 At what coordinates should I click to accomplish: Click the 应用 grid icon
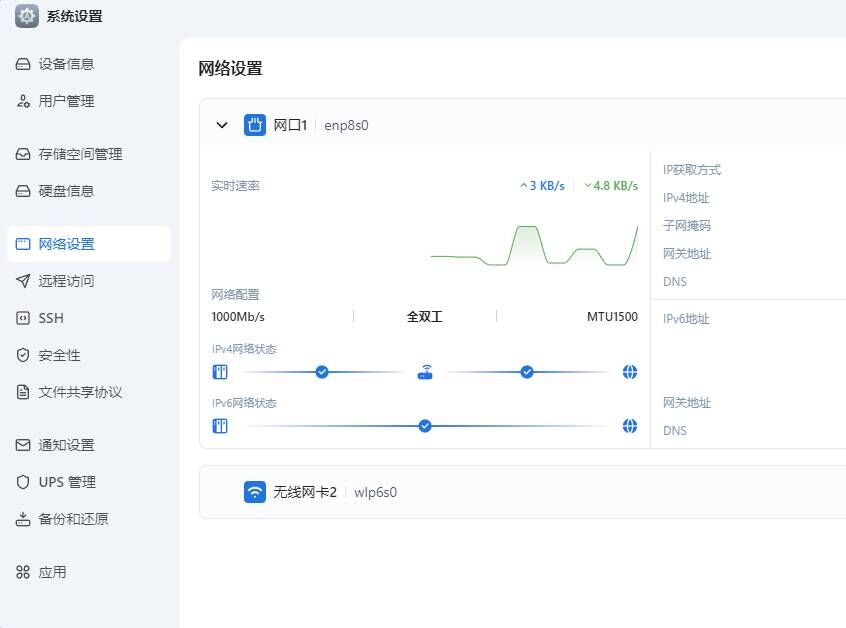pos(23,572)
